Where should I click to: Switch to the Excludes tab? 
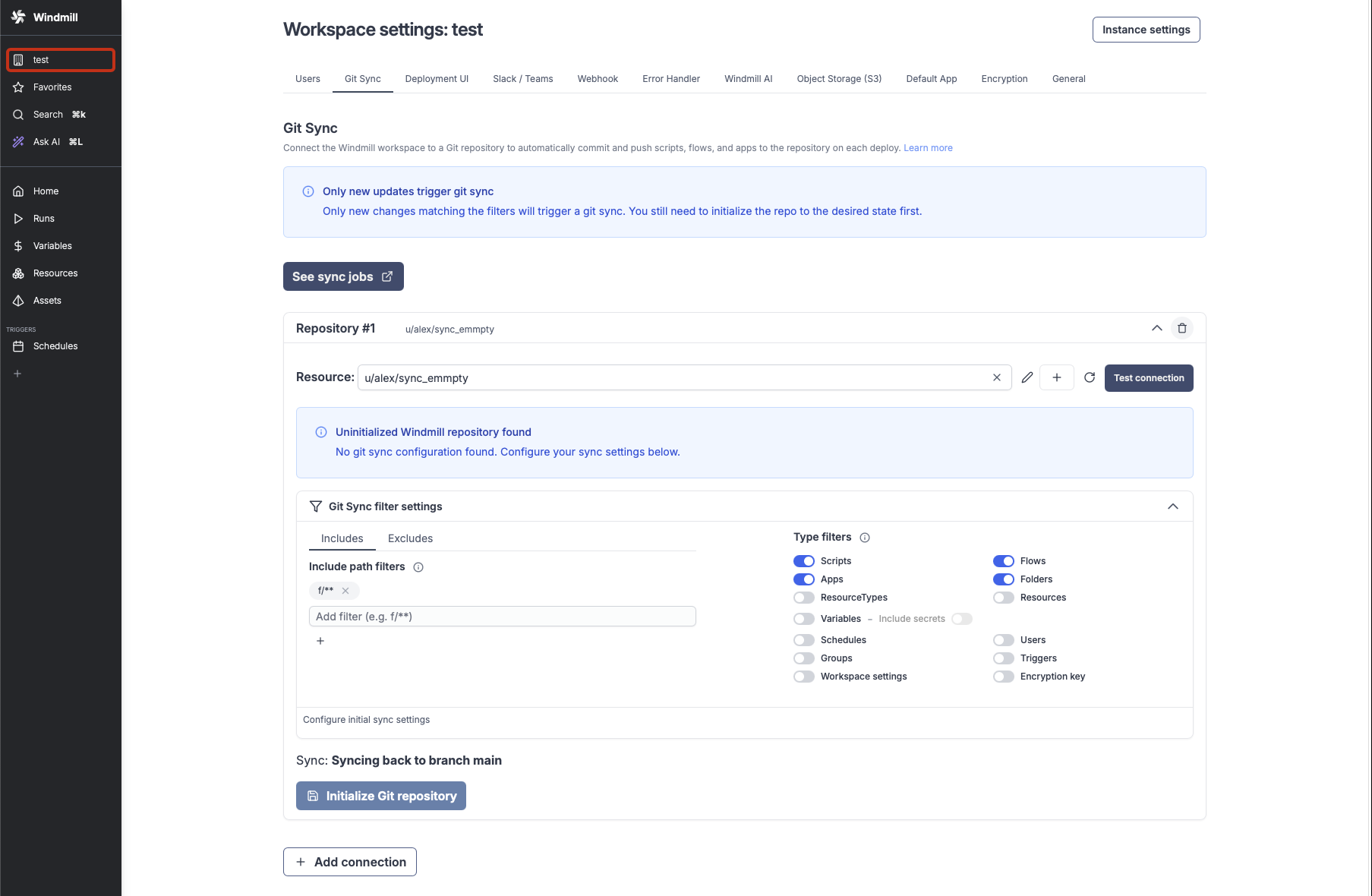[410, 538]
